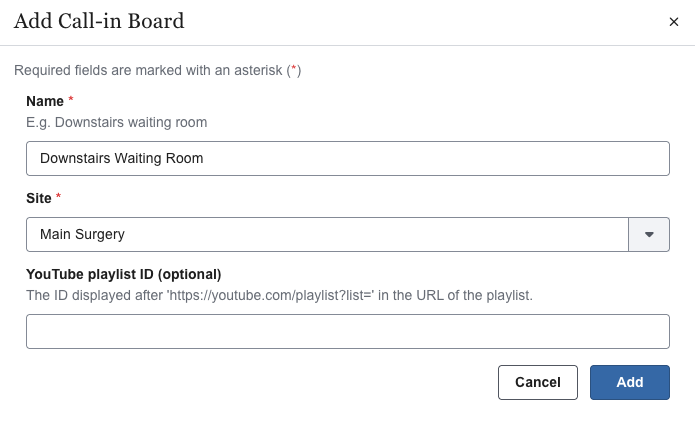This screenshot has width=695, height=426.
Task: Click the Site field label
Action: click(x=39, y=198)
